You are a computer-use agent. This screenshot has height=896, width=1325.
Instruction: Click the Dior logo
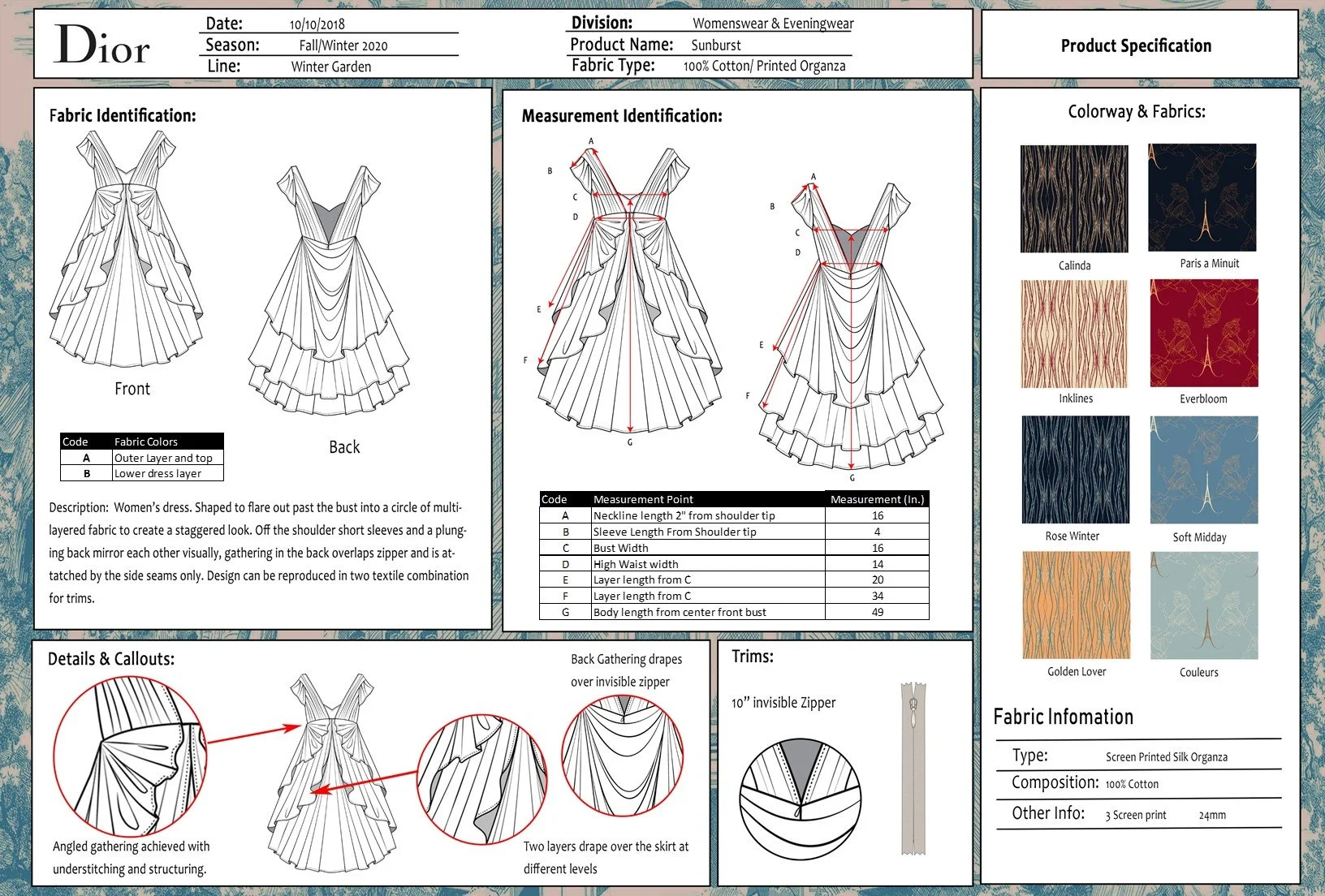coord(102,45)
